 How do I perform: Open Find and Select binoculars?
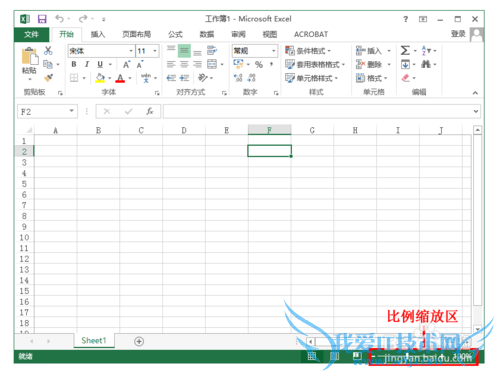pyautogui.click(x=426, y=64)
